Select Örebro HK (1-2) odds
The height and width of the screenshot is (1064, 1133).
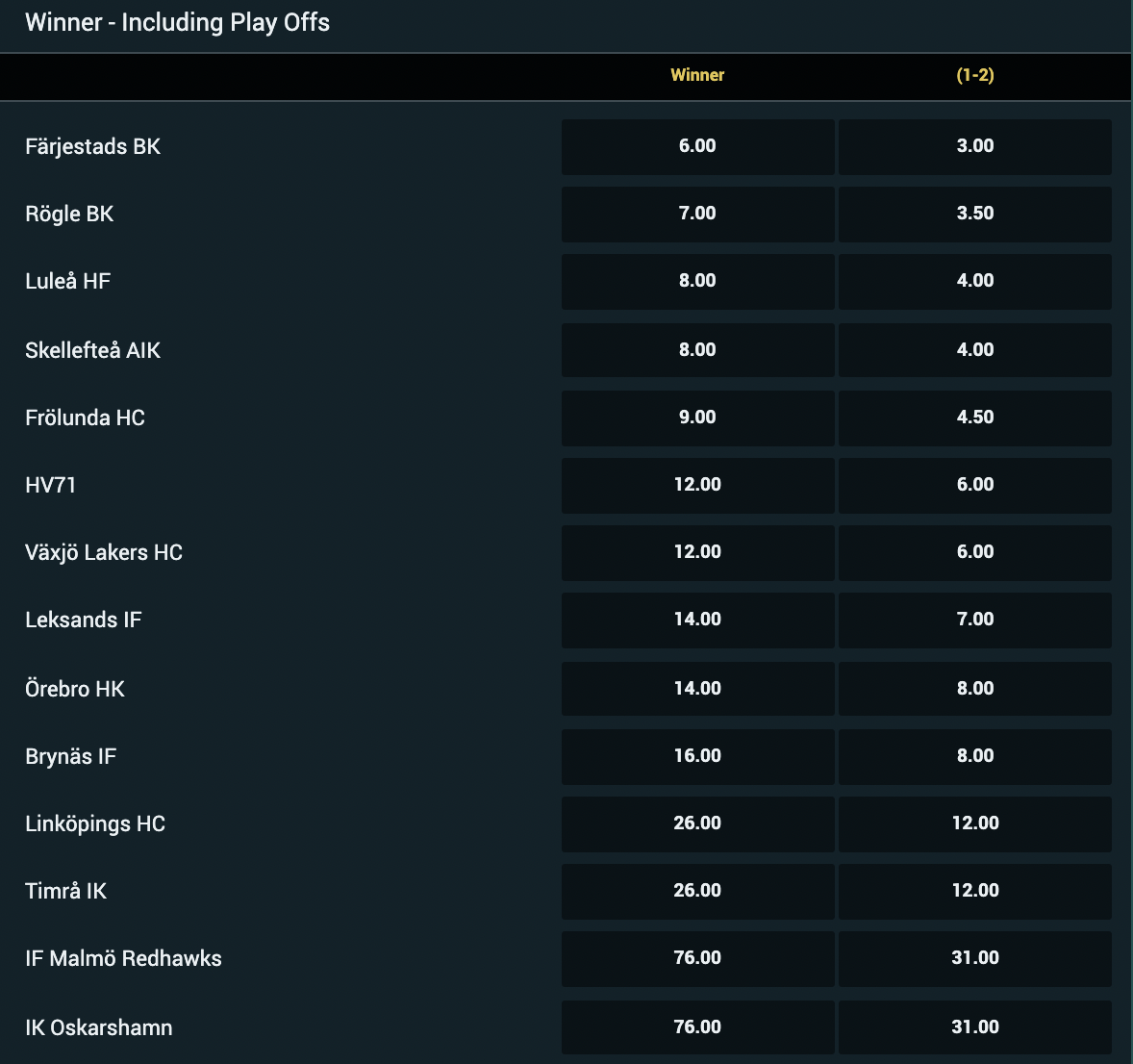click(974, 689)
